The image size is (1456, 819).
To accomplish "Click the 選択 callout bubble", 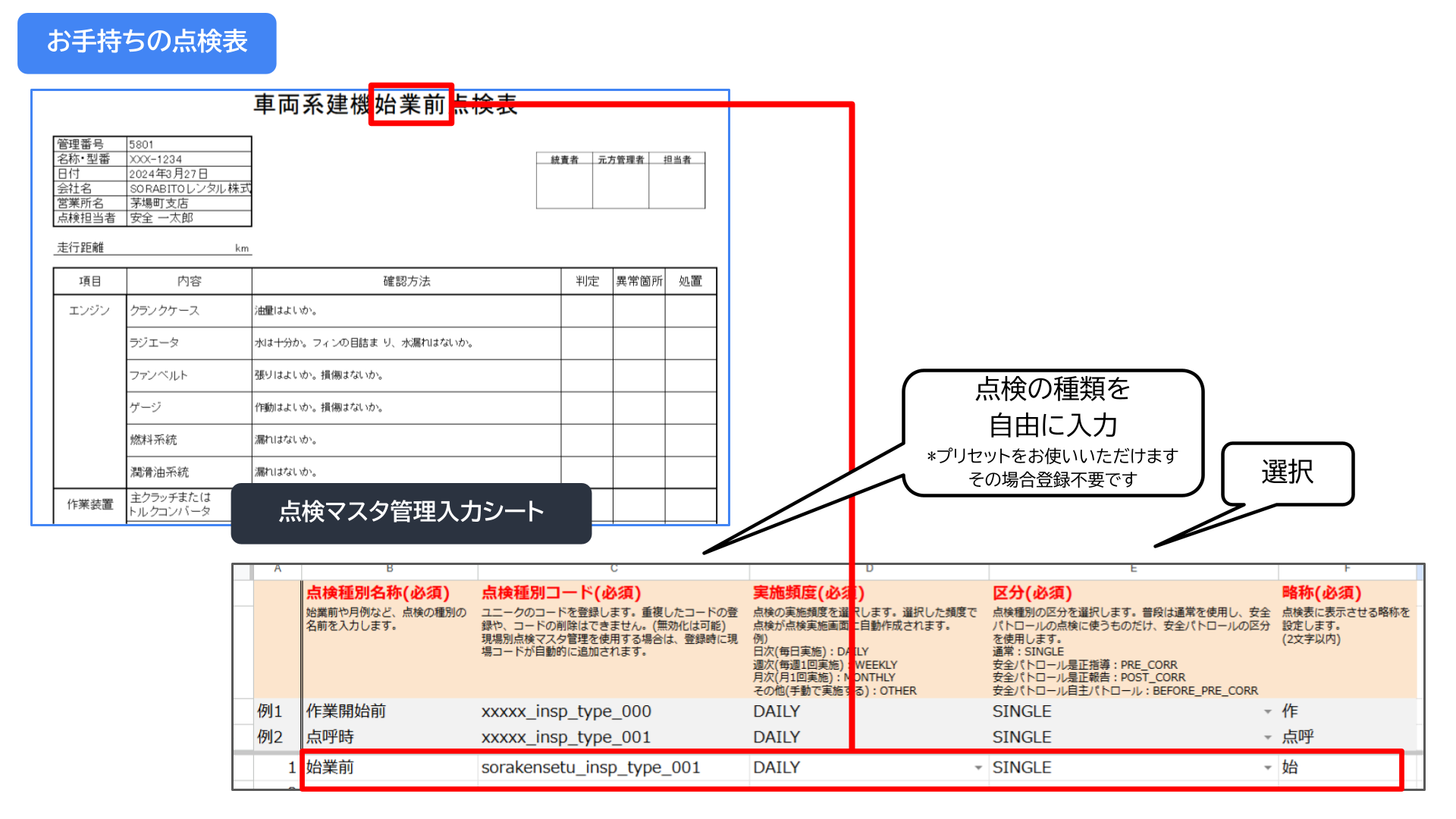I will (x=1287, y=472).
